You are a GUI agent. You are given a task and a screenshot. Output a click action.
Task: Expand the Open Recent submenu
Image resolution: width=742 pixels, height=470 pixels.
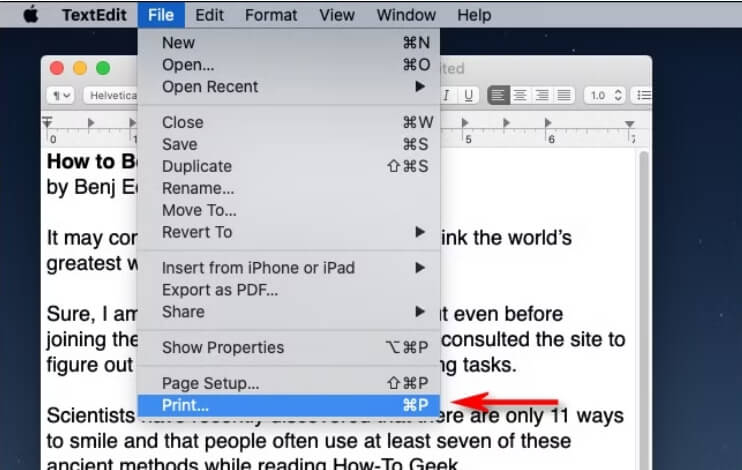coord(289,87)
